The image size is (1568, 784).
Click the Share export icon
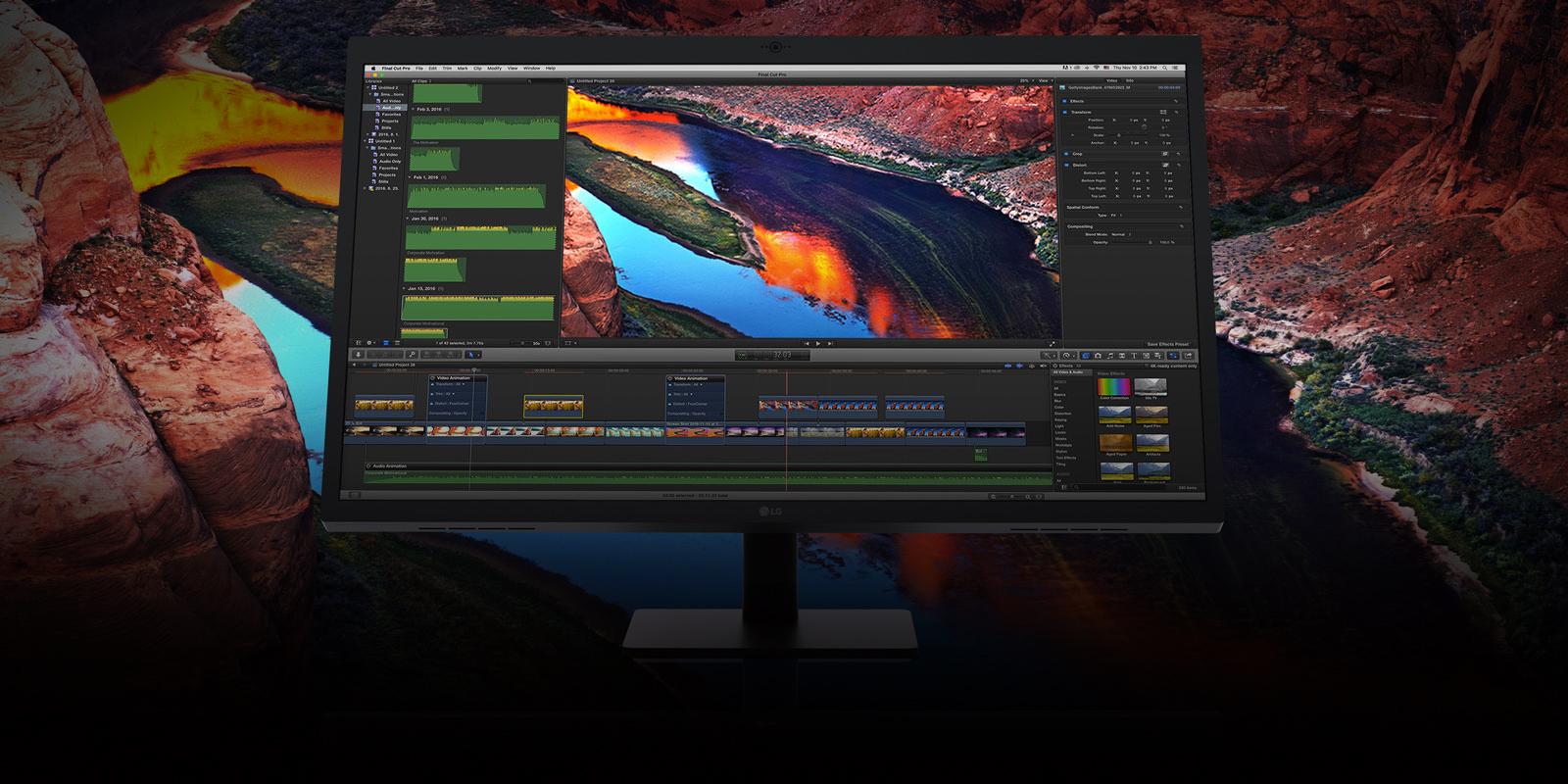click(1189, 355)
